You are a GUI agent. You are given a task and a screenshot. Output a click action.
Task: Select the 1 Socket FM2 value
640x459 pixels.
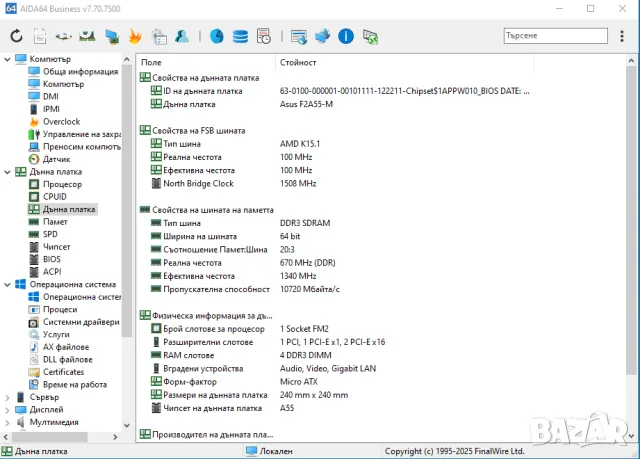coord(304,329)
